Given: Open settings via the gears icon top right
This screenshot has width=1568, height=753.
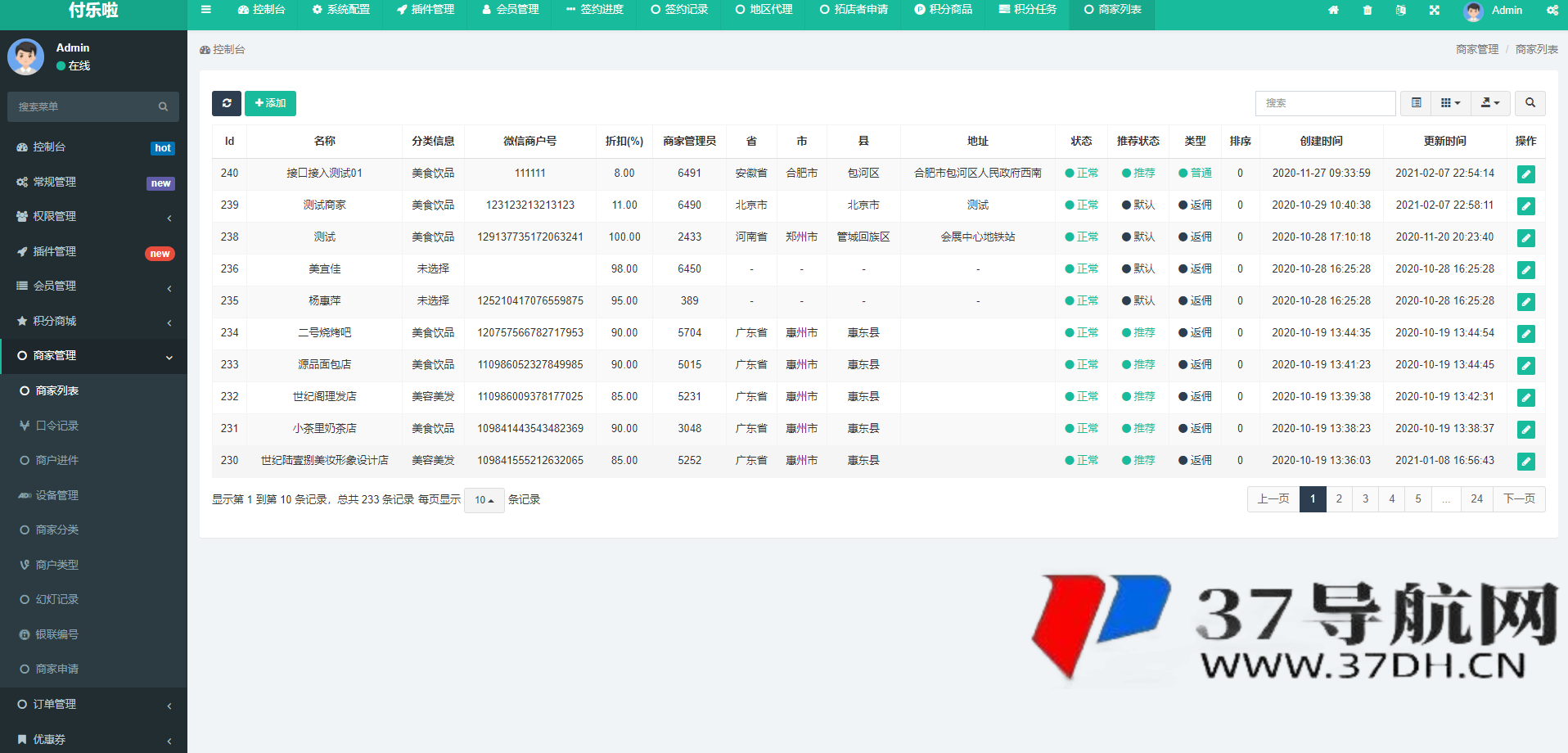Looking at the screenshot, I should tap(1552, 11).
